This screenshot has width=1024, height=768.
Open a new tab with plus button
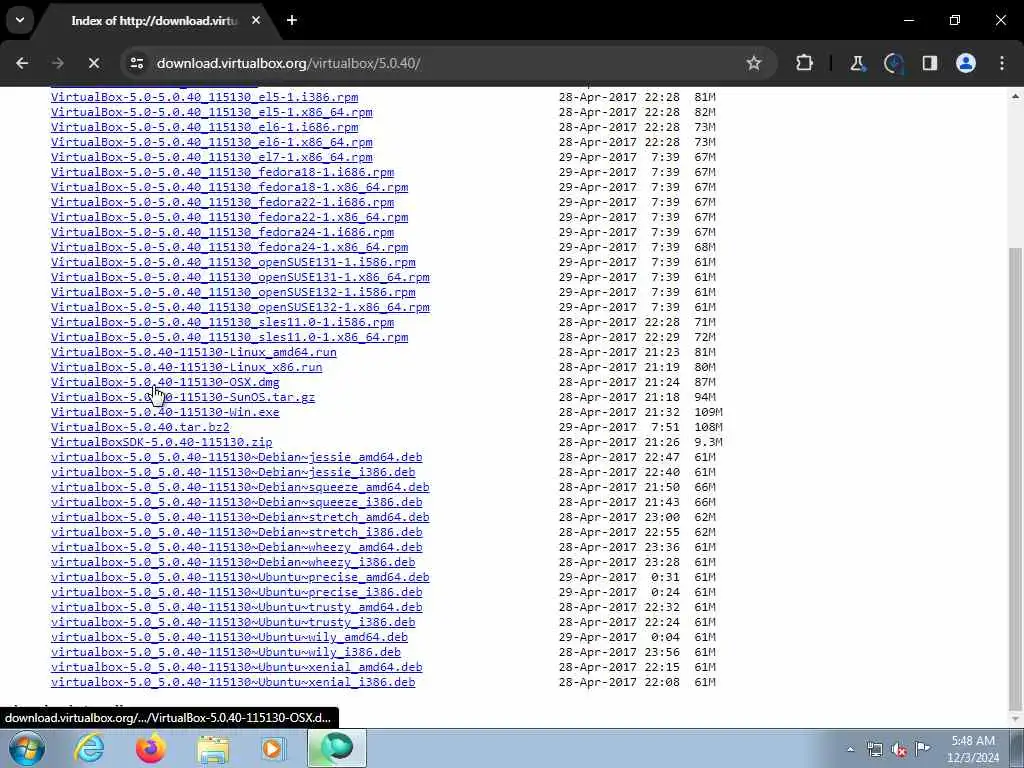(x=292, y=20)
